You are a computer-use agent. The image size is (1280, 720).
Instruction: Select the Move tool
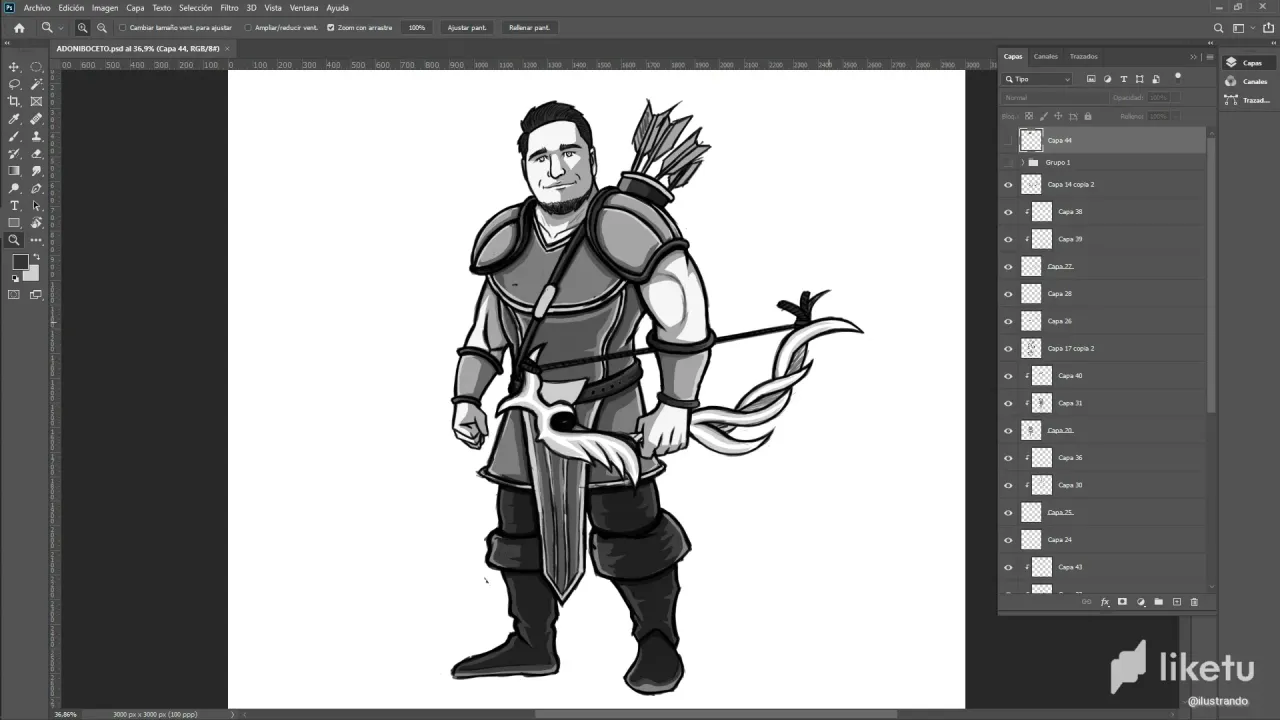click(14, 67)
